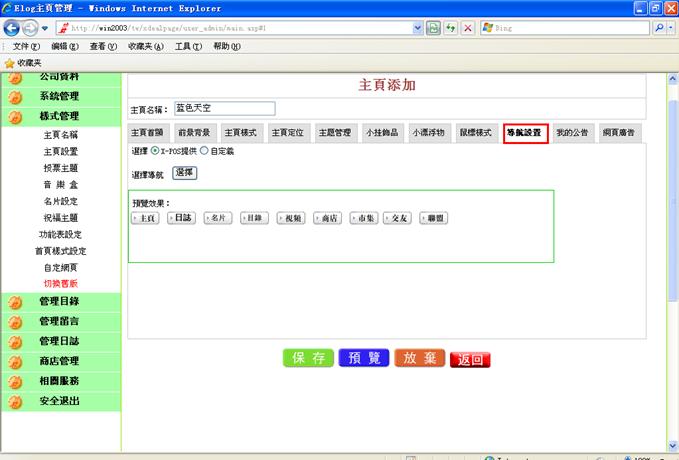679x460 pixels.
Task: Click the 主頁名稱 text field
Action: (224, 108)
